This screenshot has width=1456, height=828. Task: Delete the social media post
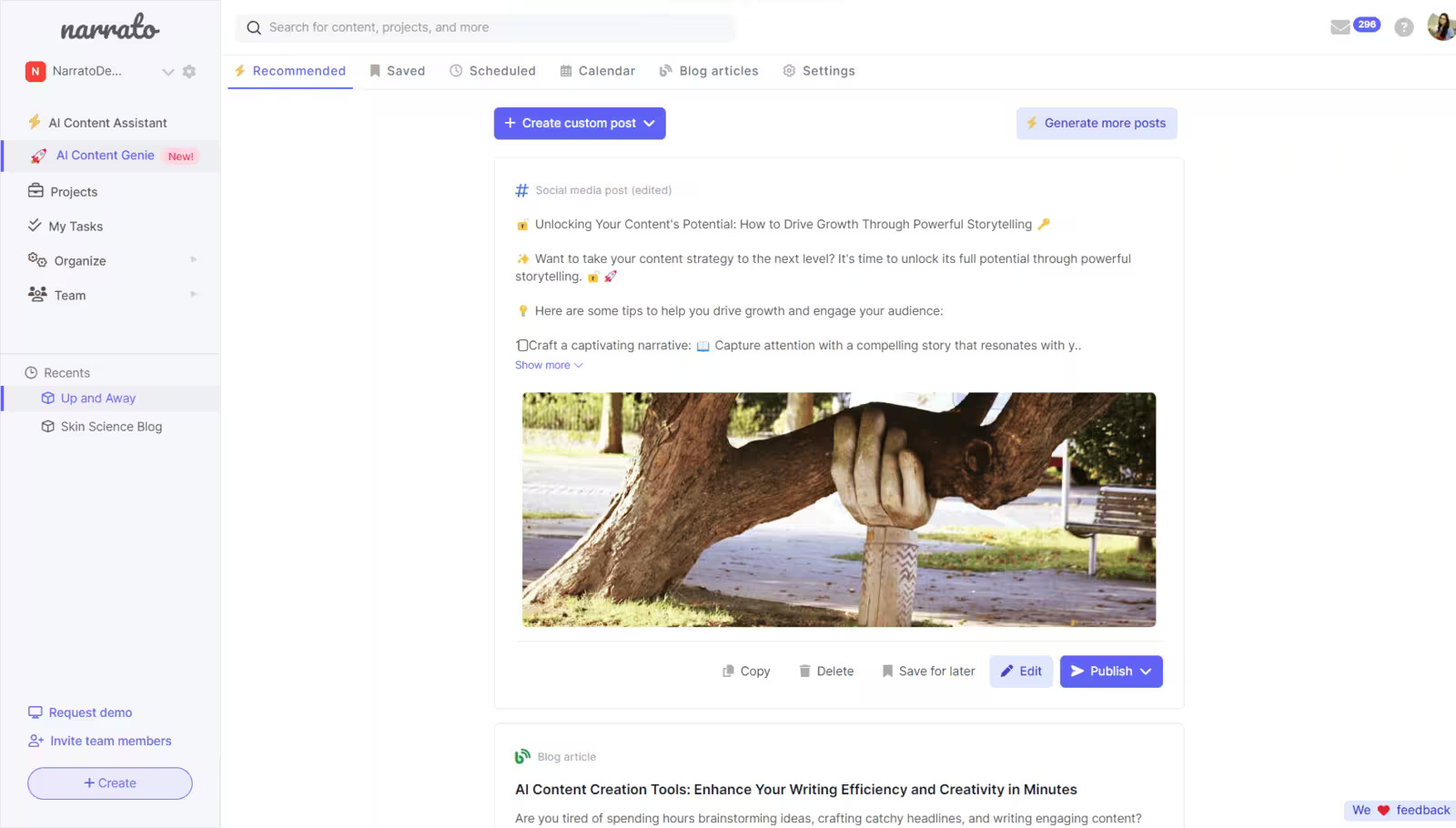(x=826, y=671)
